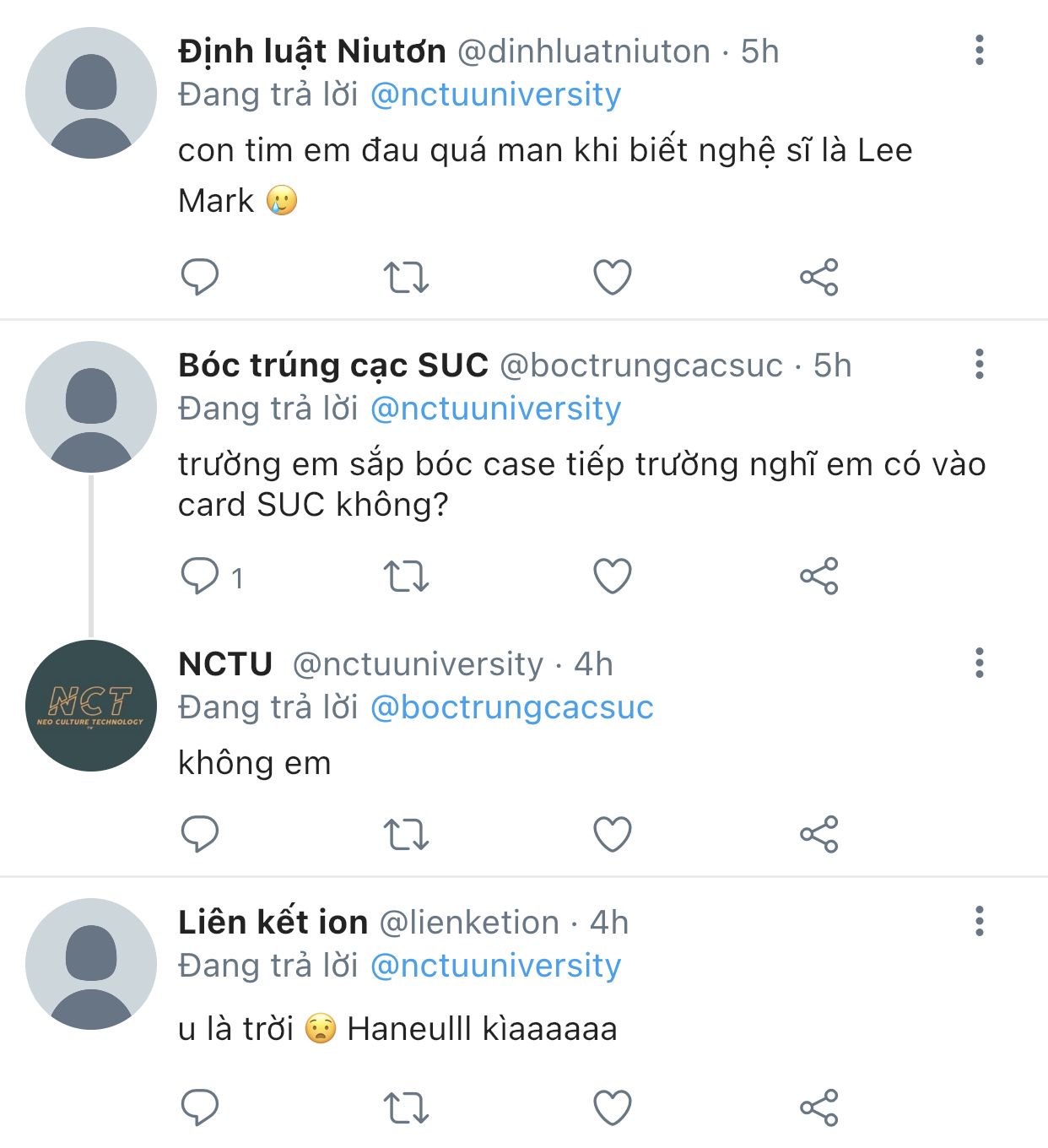Open more options for NCTU's reply
Image resolution: width=1048 pixels, height=1148 pixels.
tap(979, 663)
